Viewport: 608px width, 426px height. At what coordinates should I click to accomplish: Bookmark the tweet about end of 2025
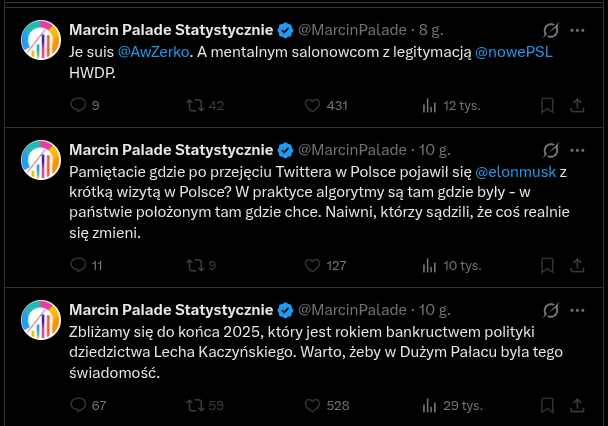tap(547, 405)
